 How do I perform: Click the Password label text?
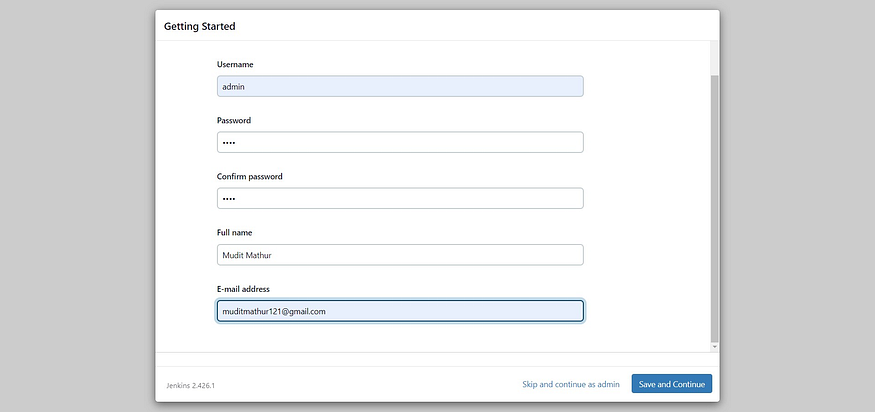234,121
